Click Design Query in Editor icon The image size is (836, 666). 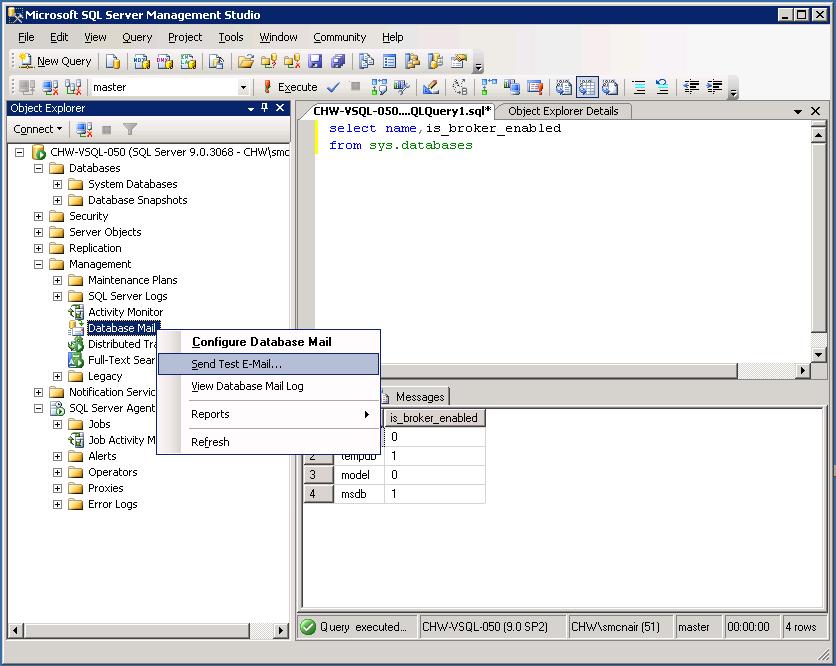[x=430, y=87]
